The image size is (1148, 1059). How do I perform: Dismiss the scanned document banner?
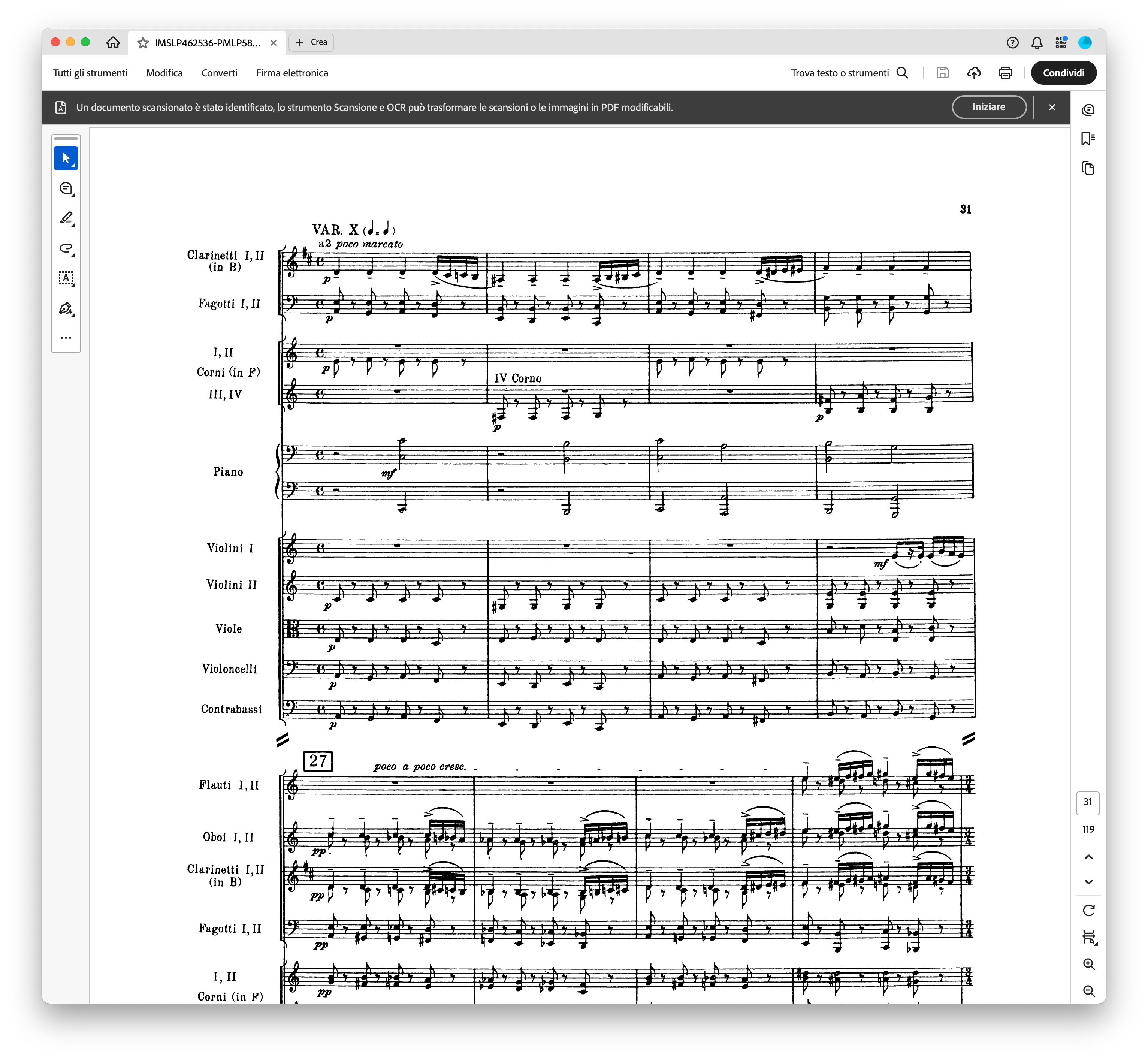pos(1052,107)
